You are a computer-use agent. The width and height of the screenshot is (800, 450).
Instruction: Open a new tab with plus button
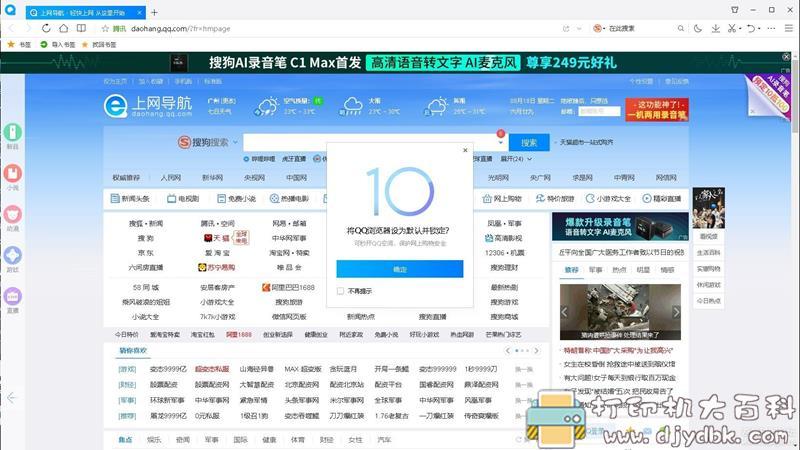(154, 12)
